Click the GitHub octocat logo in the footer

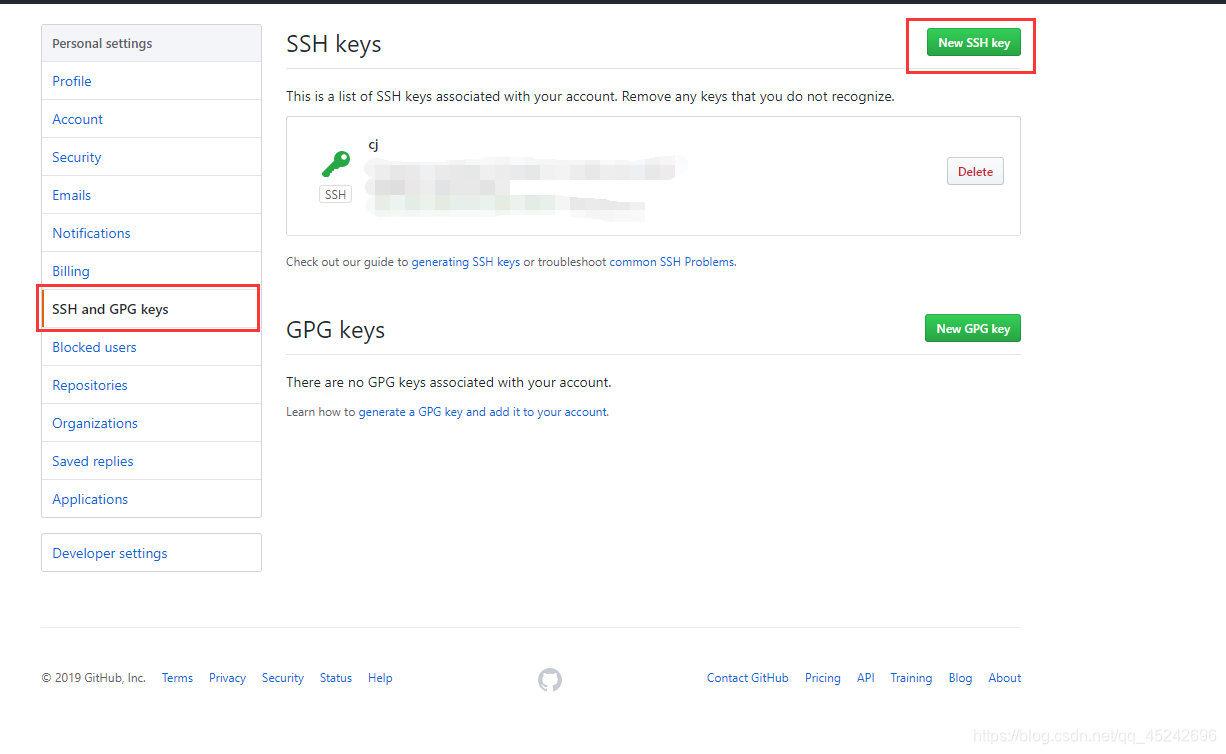tap(549, 679)
